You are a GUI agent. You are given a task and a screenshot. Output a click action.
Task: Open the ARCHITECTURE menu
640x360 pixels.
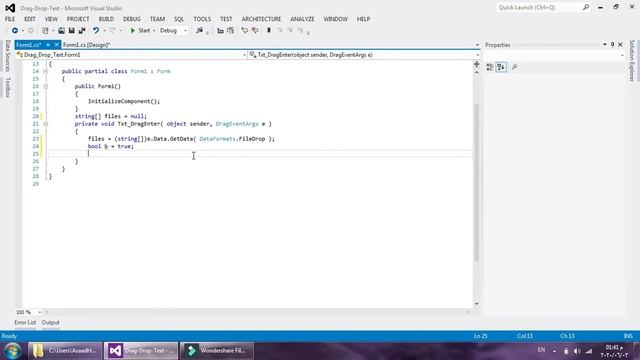(x=261, y=19)
